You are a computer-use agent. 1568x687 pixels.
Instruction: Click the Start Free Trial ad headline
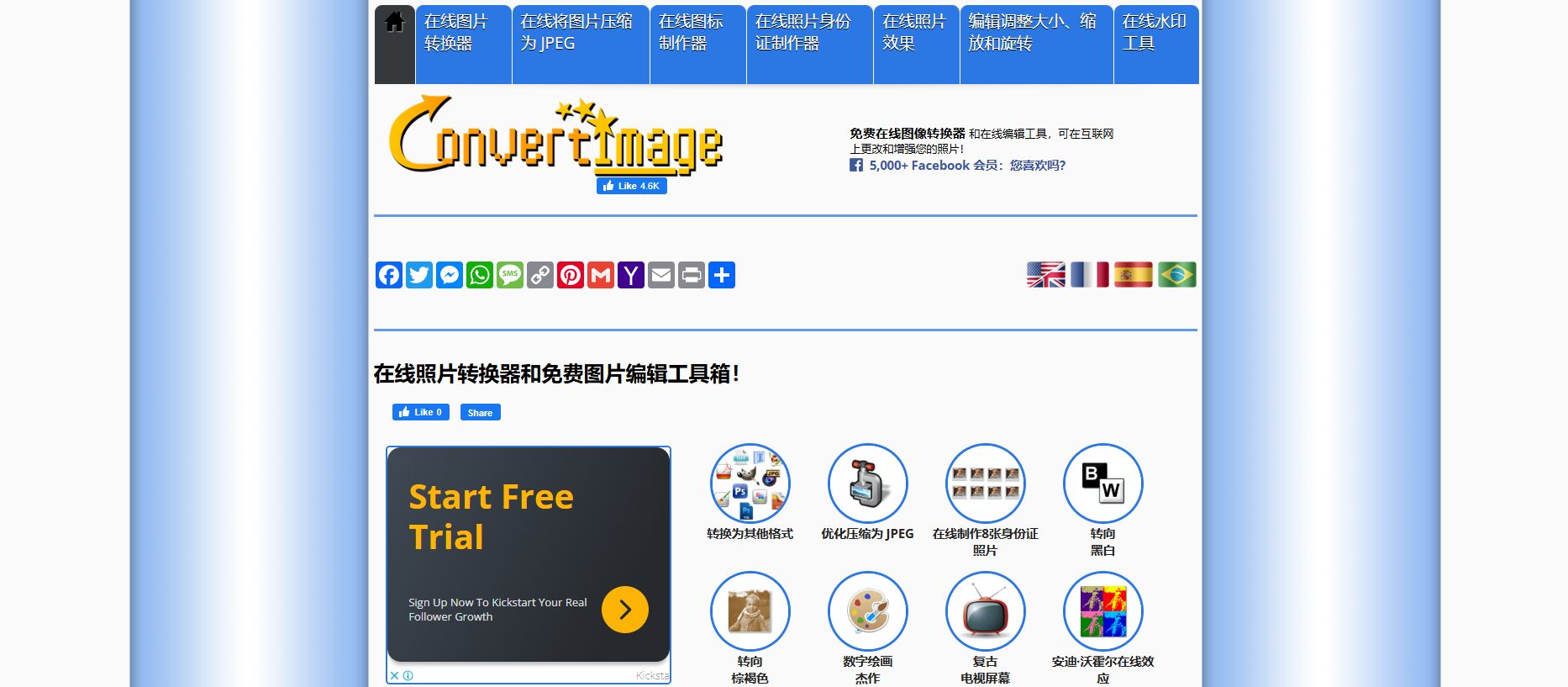491,516
